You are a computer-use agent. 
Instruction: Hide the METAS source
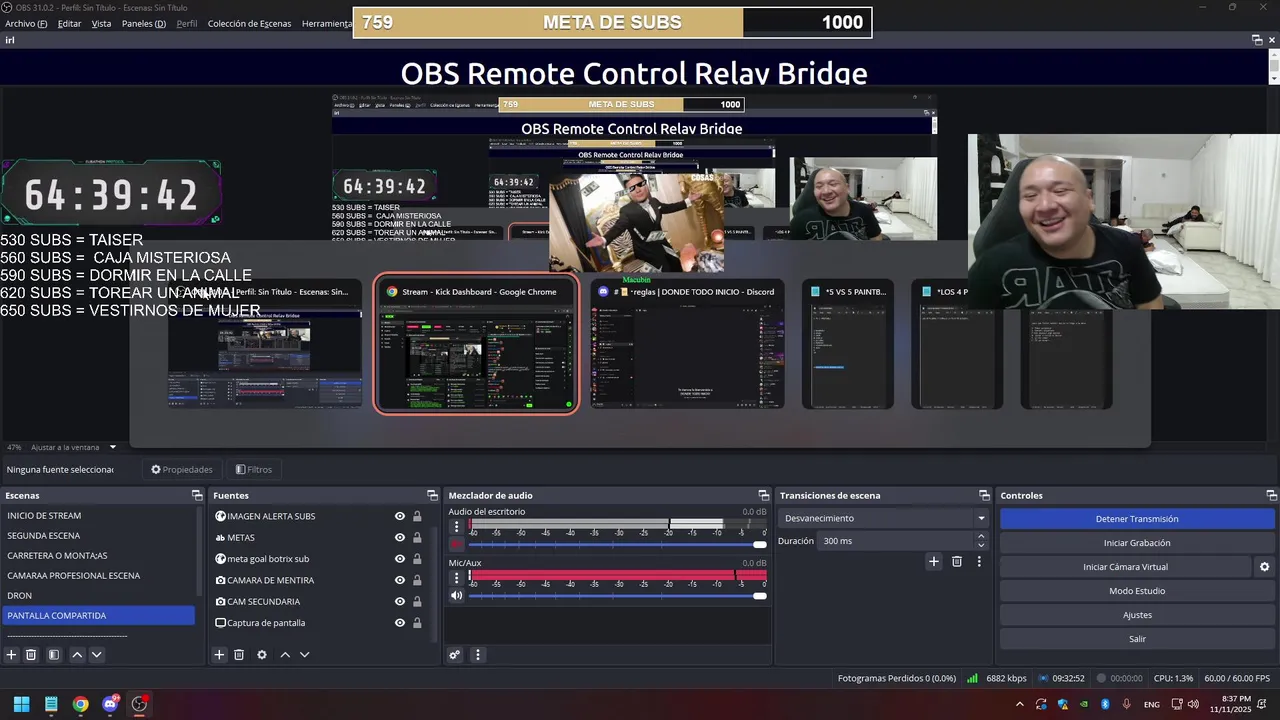400,537
